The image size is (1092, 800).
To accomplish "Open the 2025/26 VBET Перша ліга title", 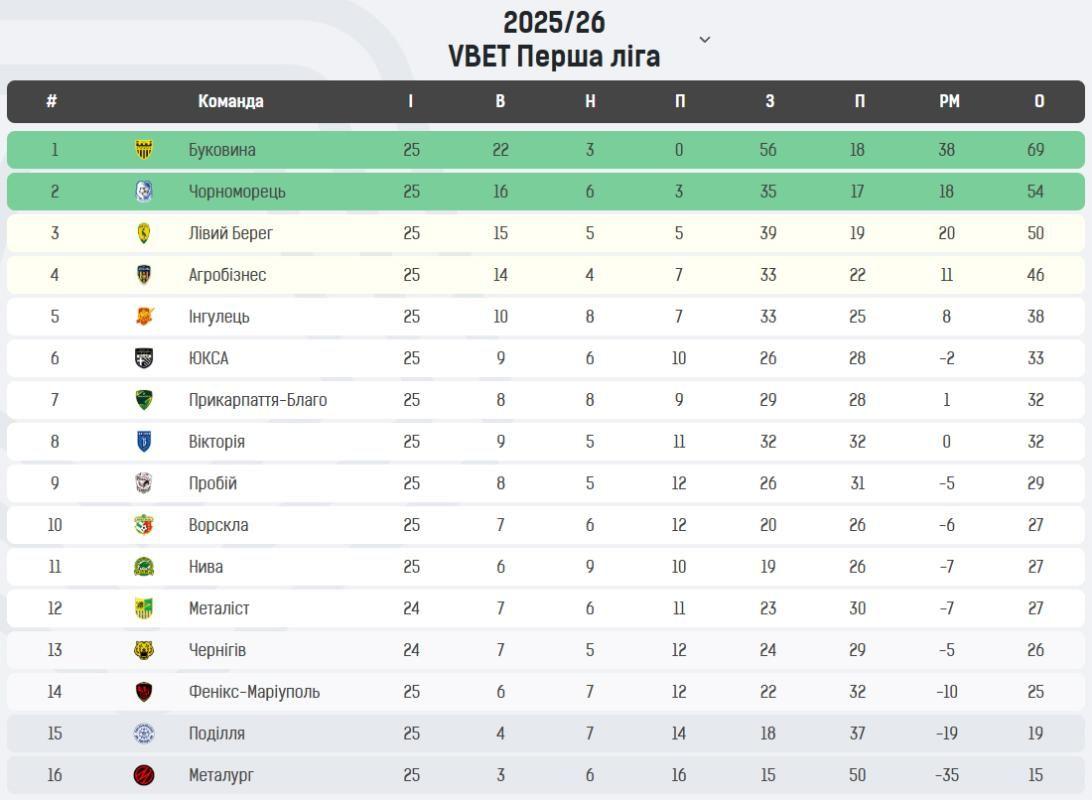I will click(x=554, y=40).
